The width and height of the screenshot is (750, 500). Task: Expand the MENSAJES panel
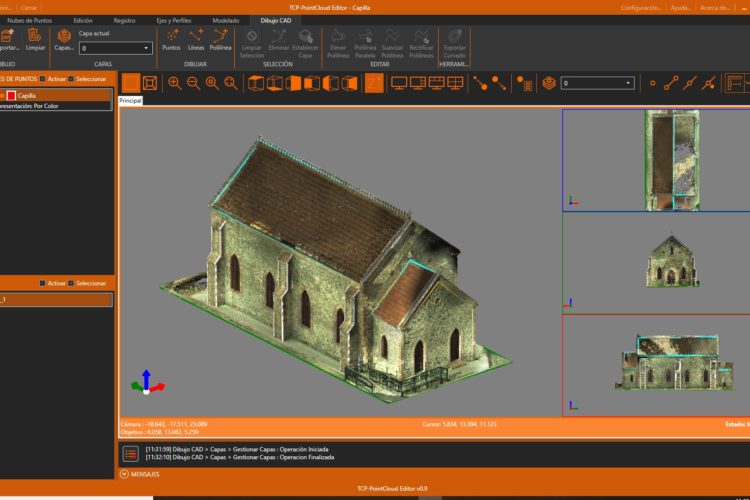(x=124, y=474)
